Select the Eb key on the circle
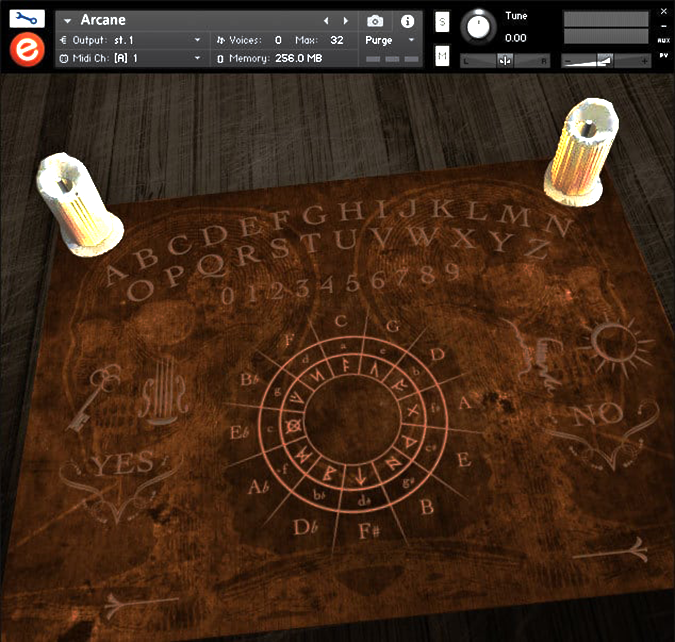This screenshot has width=675, height=642. pyautogui.click(x=239, y=432)
